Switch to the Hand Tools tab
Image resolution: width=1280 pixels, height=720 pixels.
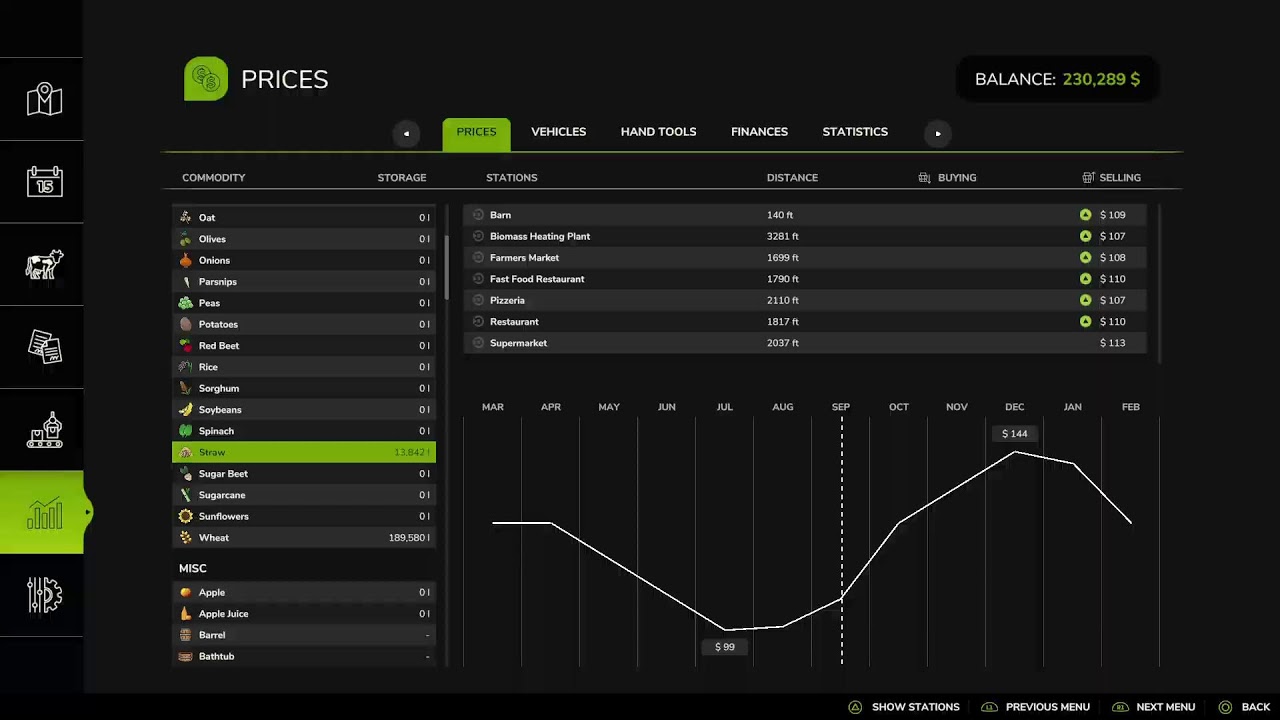pos(658,132)
